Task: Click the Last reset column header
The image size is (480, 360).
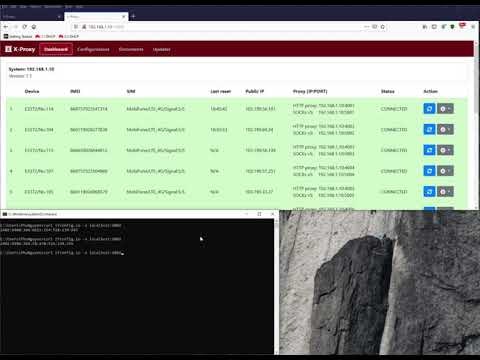Action: pyautogui.click(x=220, y=91)
